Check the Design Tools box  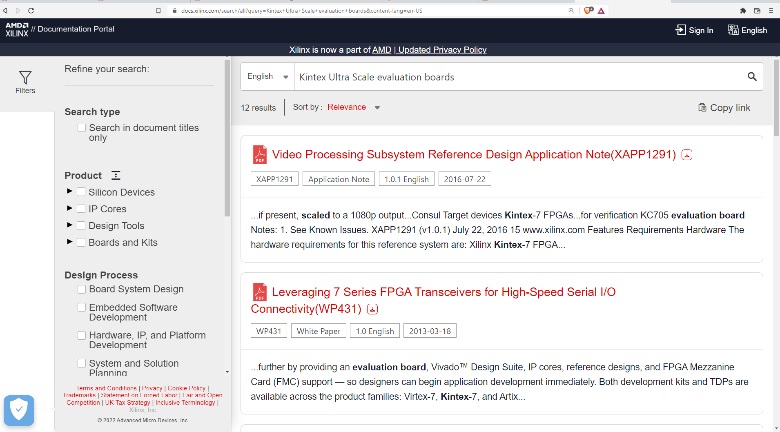81,226
